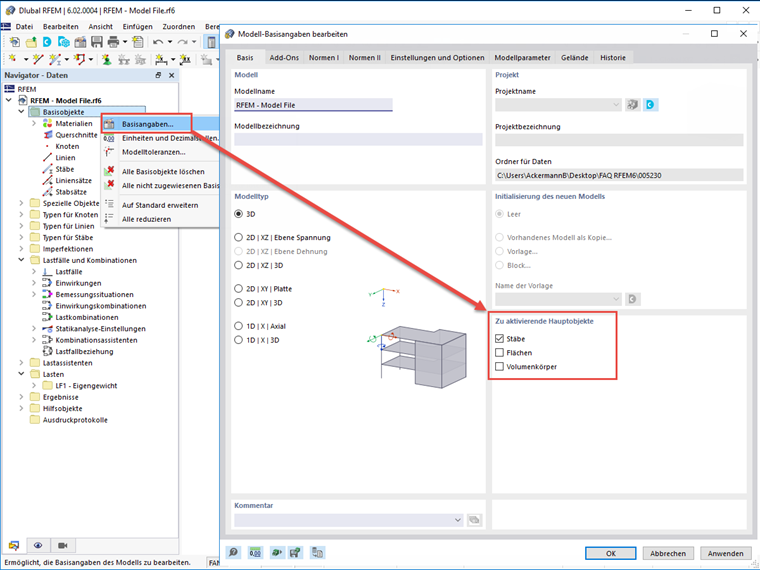760x570 pixels.
Task: Choose Alle reduzieren from context menu
Action: point(146,219)
